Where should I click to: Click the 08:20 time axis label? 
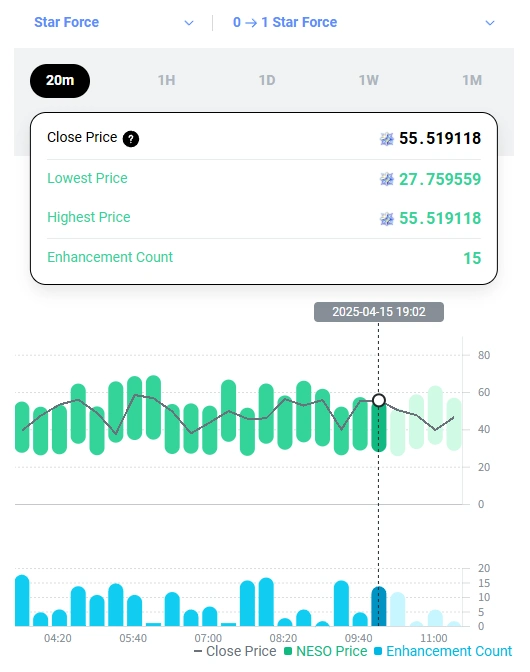[283, 638]
